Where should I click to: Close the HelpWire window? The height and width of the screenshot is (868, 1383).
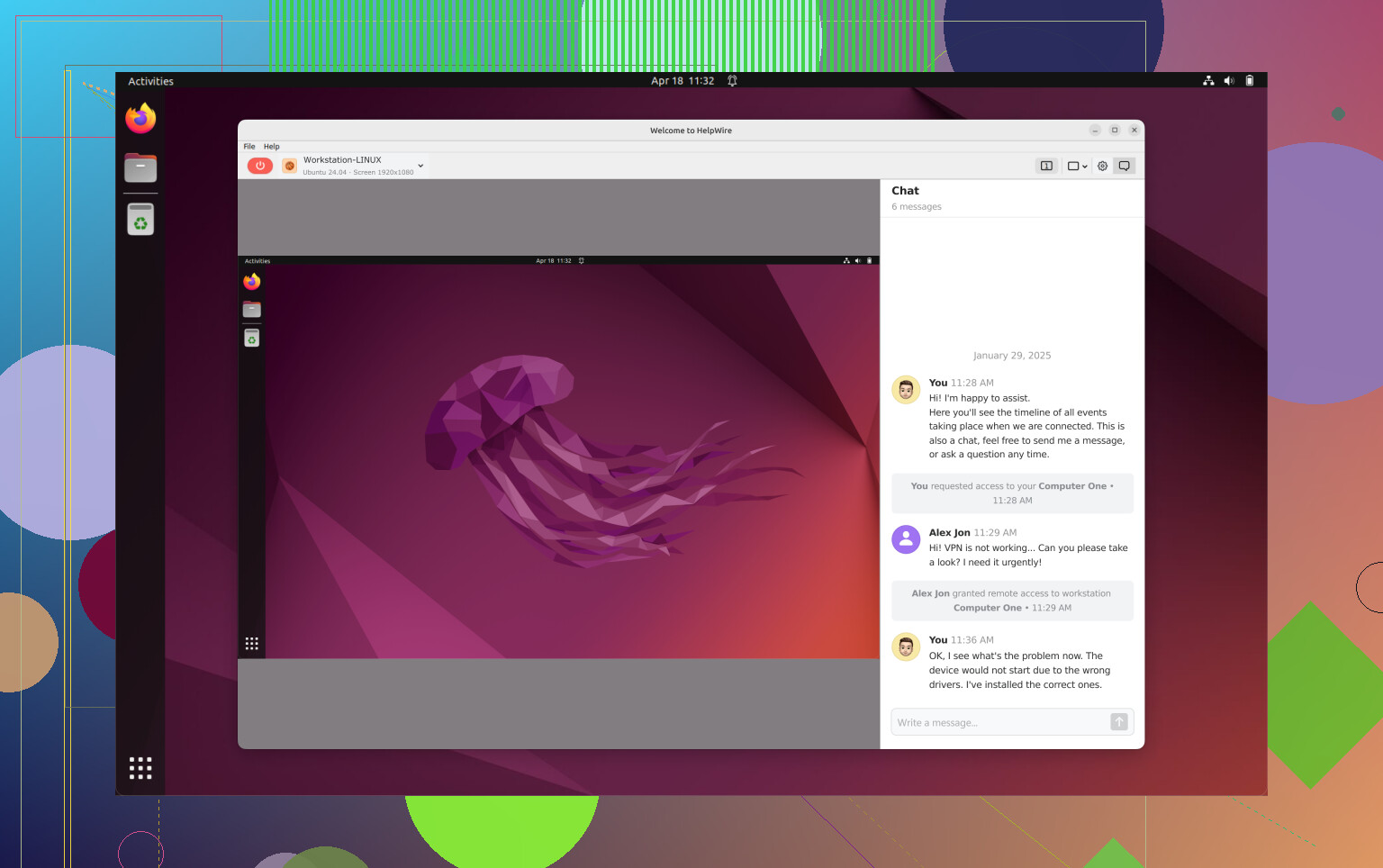tap(1134, 131)
